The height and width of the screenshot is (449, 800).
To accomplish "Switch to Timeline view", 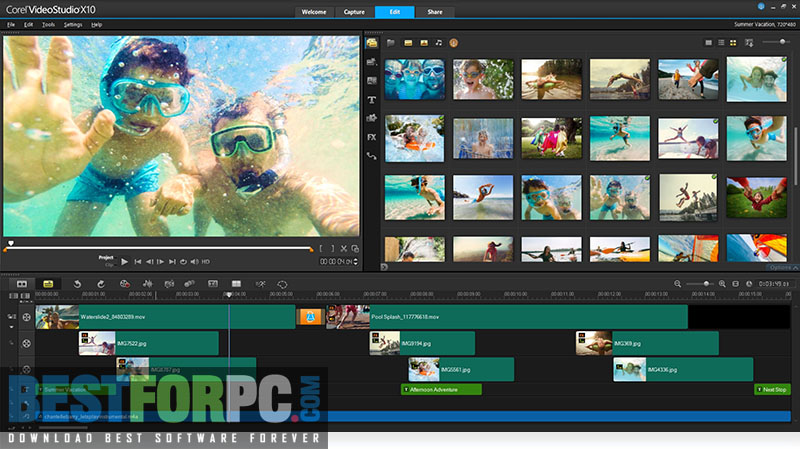I will [x=48, y=284].
